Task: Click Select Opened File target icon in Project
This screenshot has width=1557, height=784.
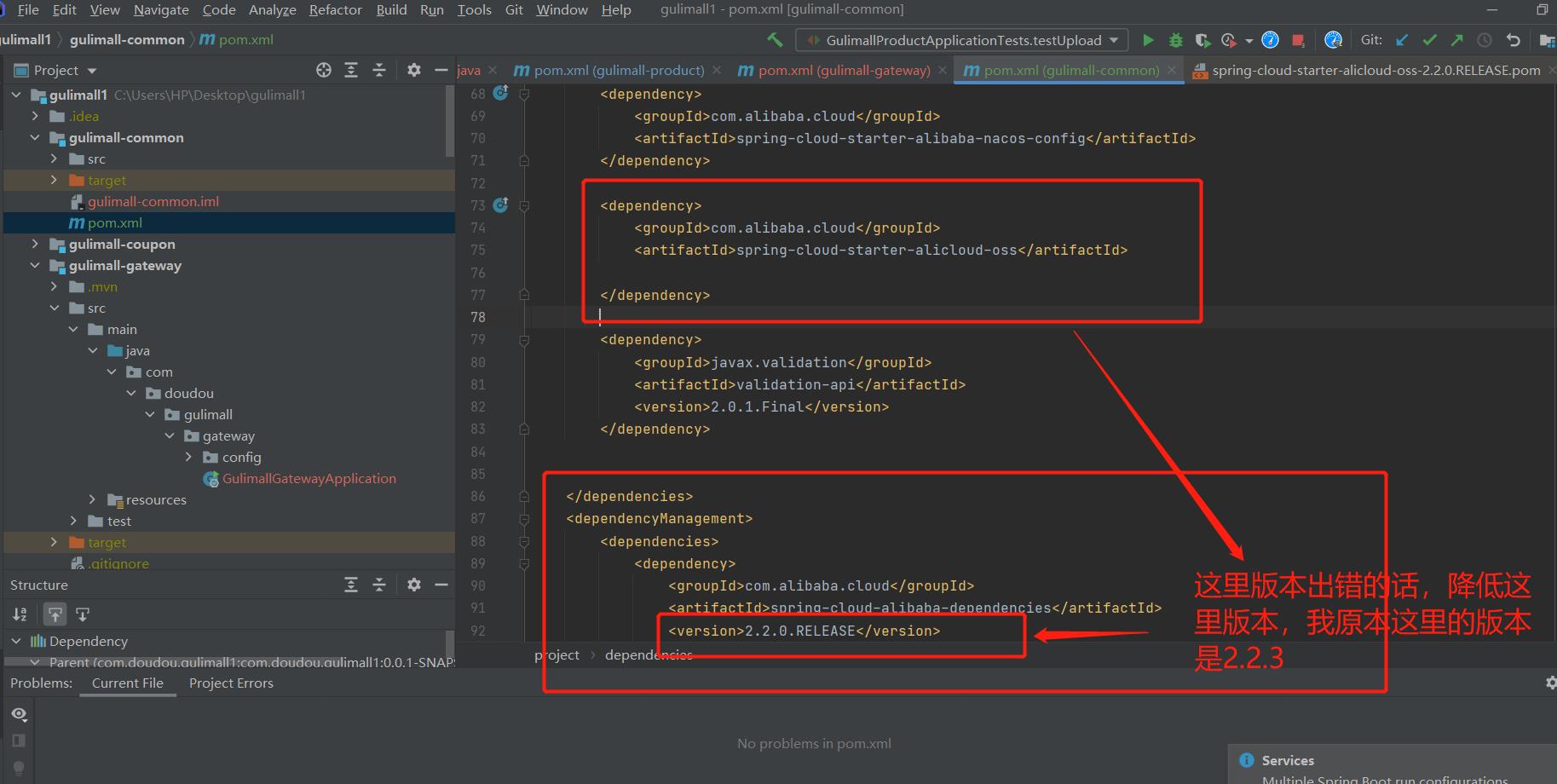Action: (x=324, y=70)
